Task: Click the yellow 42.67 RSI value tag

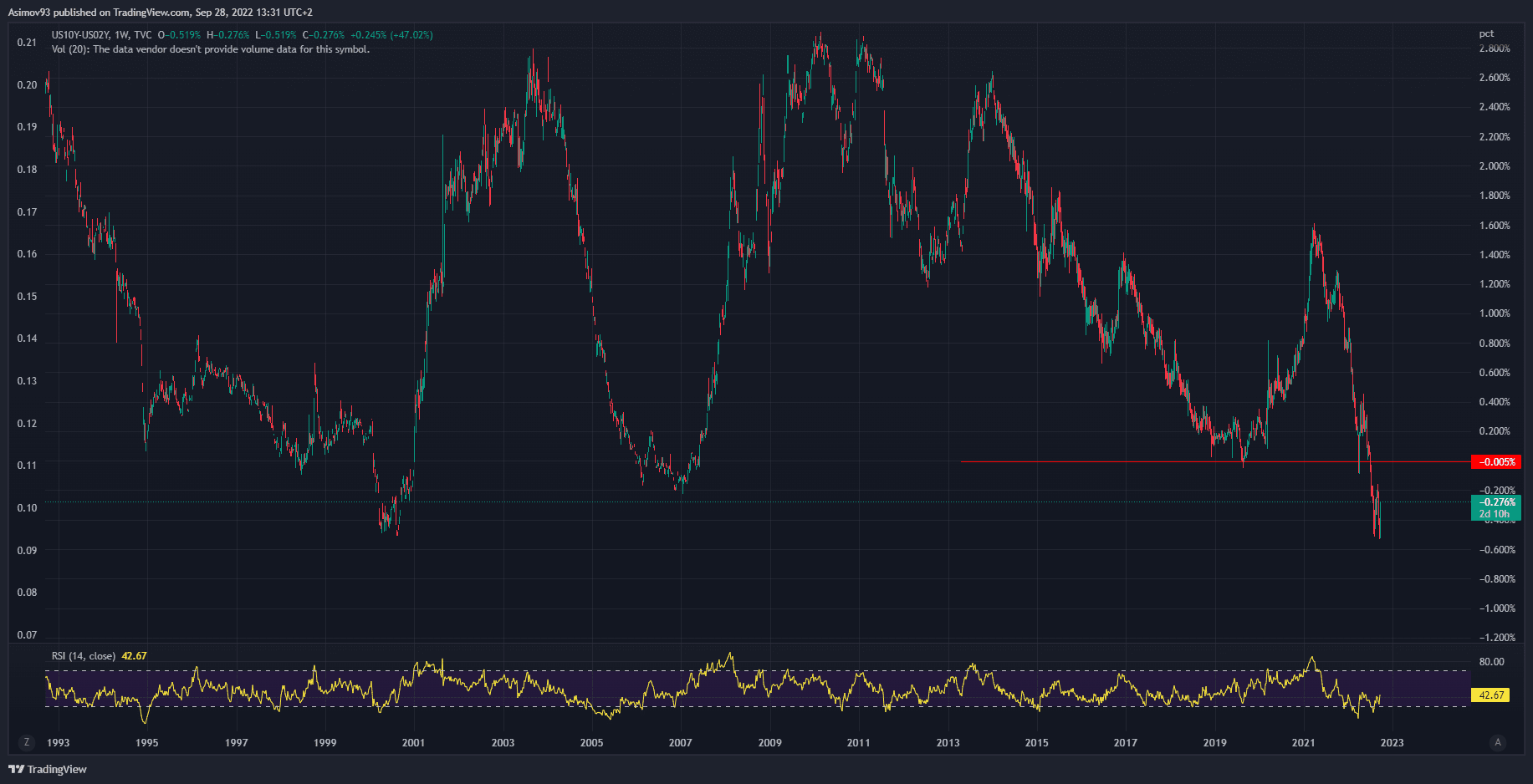Action: pos(1491,695)
